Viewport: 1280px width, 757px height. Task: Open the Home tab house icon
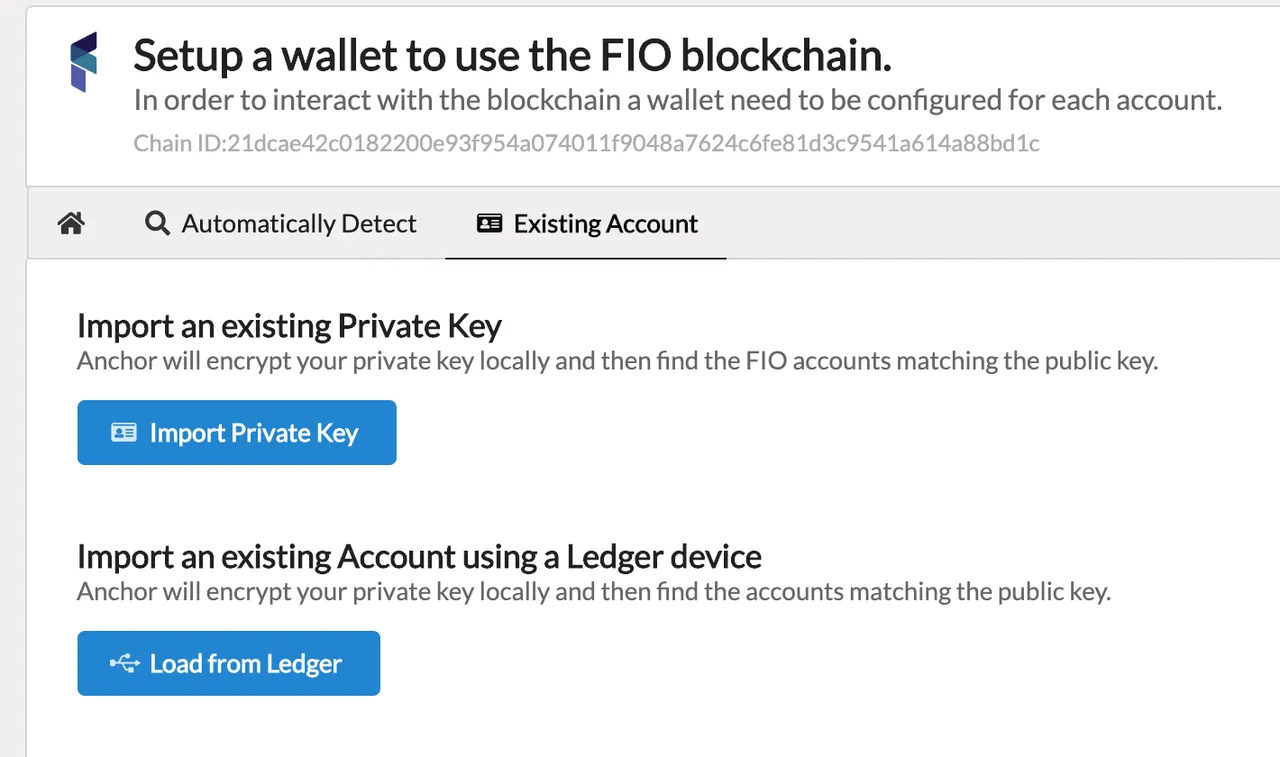(71, 223)
